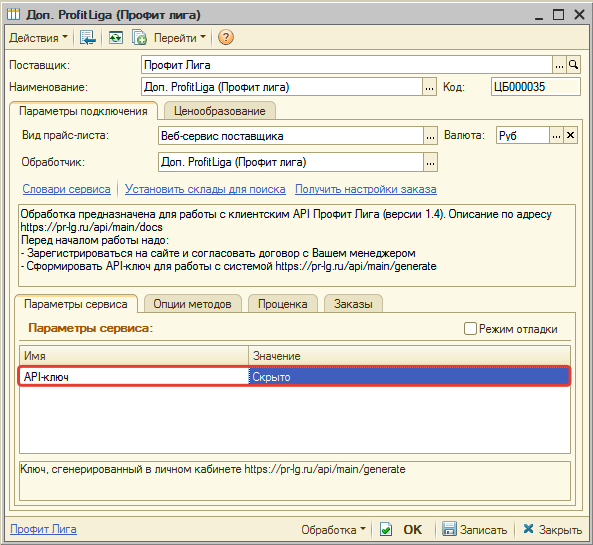The height and width of the screenshot is (545, 593).
Task: Open the Опции методов tab
Action: [x=192, y=304]
